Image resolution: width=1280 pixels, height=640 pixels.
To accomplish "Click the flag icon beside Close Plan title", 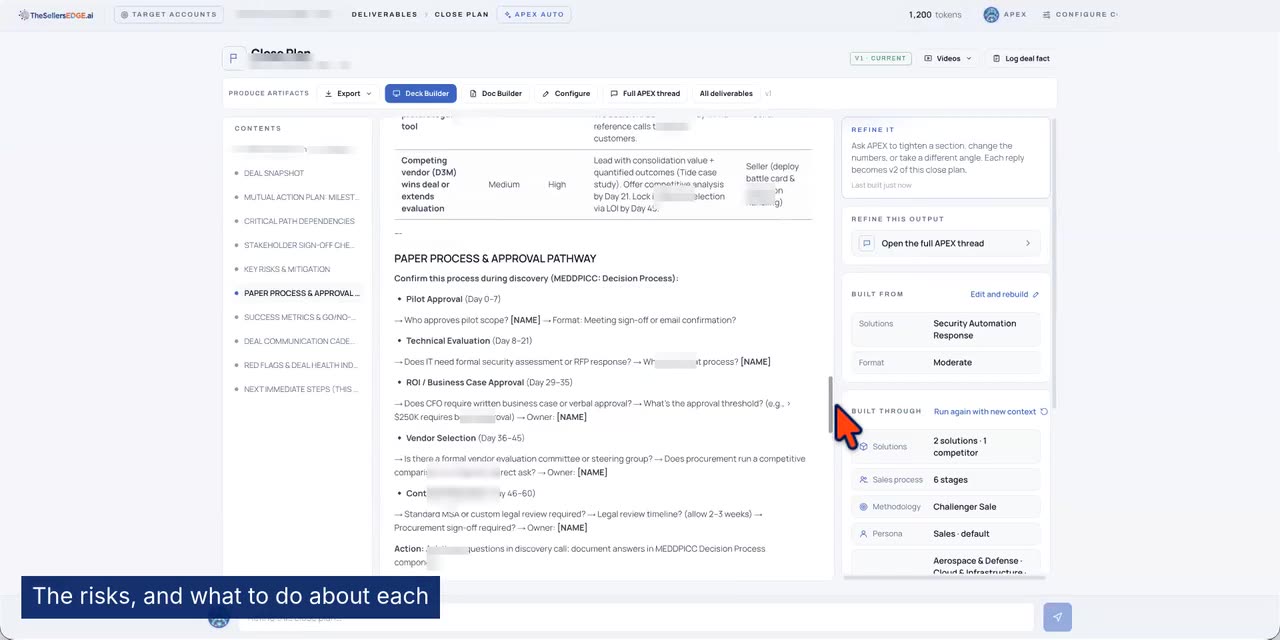I will tap(234, 58).
